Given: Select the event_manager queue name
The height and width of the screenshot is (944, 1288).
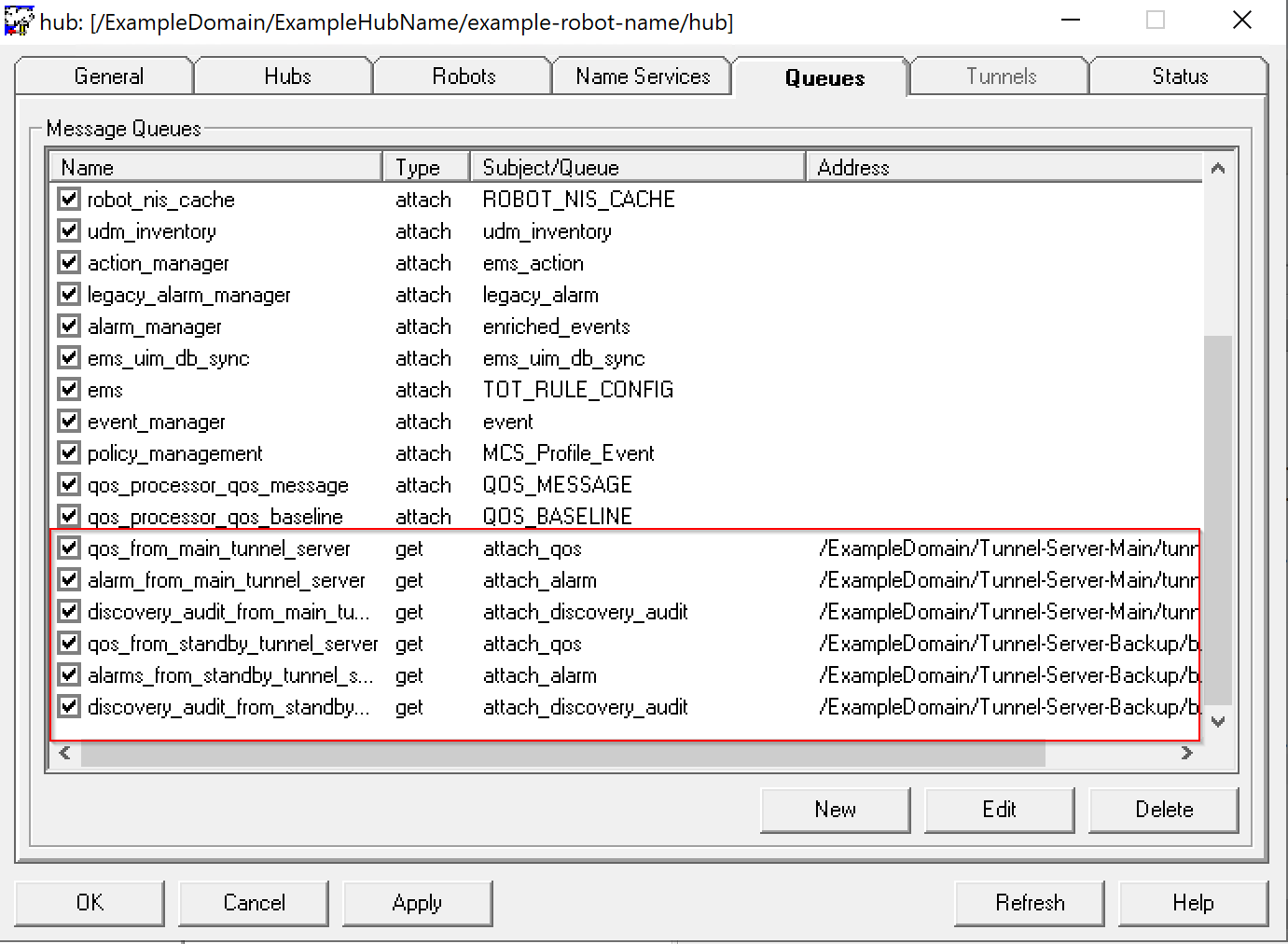Looking at the screenshot, I should [157, 422].
